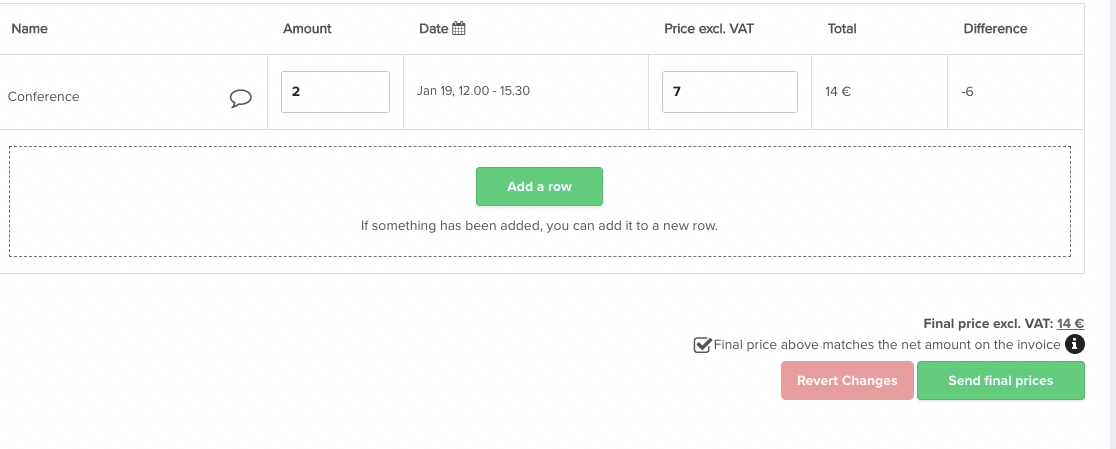This screenshot has height=449, width=1116.
Task: Focus the Price excl. VAT input field
Action: 730,92
